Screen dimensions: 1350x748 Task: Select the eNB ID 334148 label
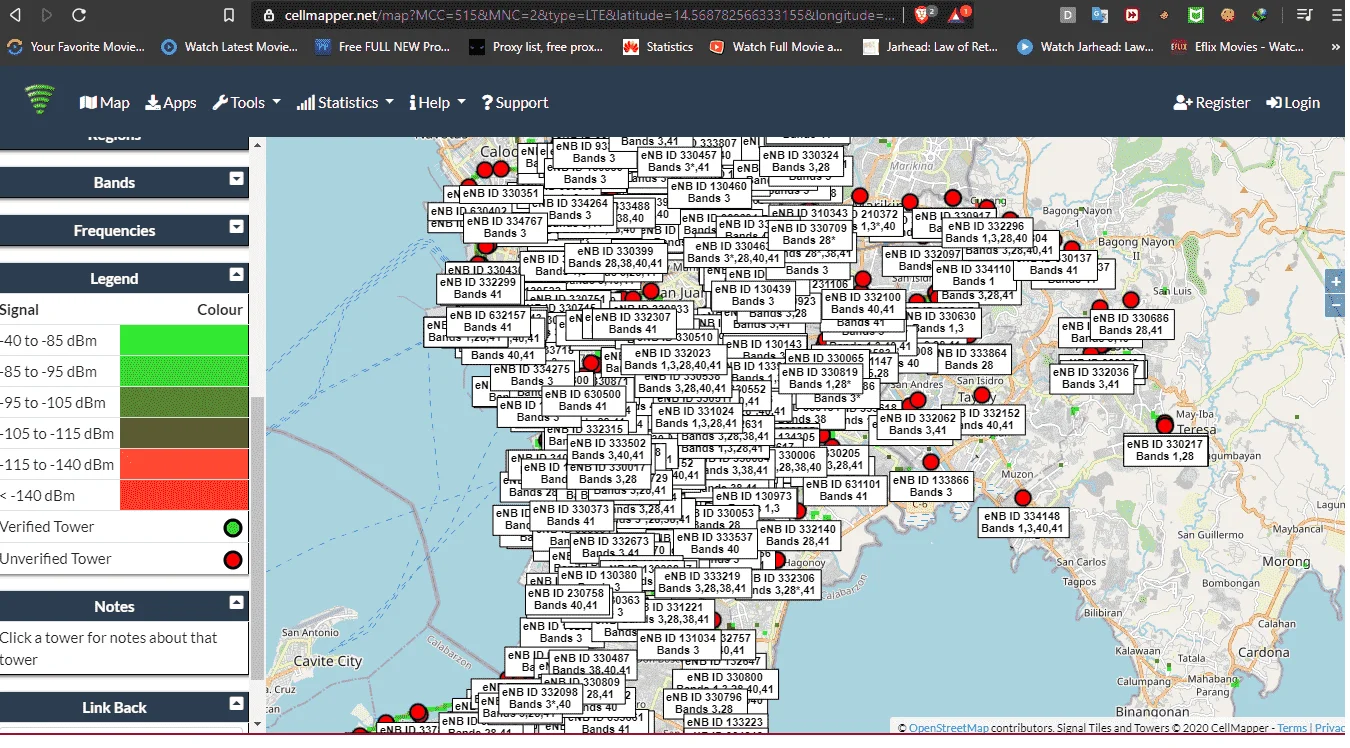coord(1021,522)
